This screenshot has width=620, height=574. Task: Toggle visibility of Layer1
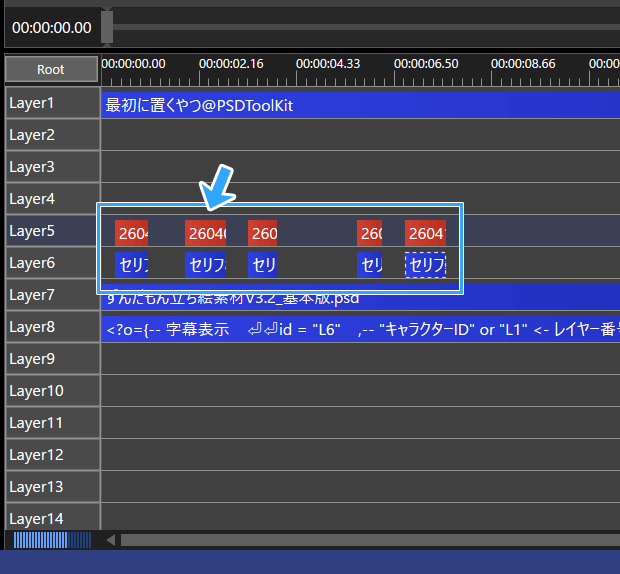tap(51, 103)
